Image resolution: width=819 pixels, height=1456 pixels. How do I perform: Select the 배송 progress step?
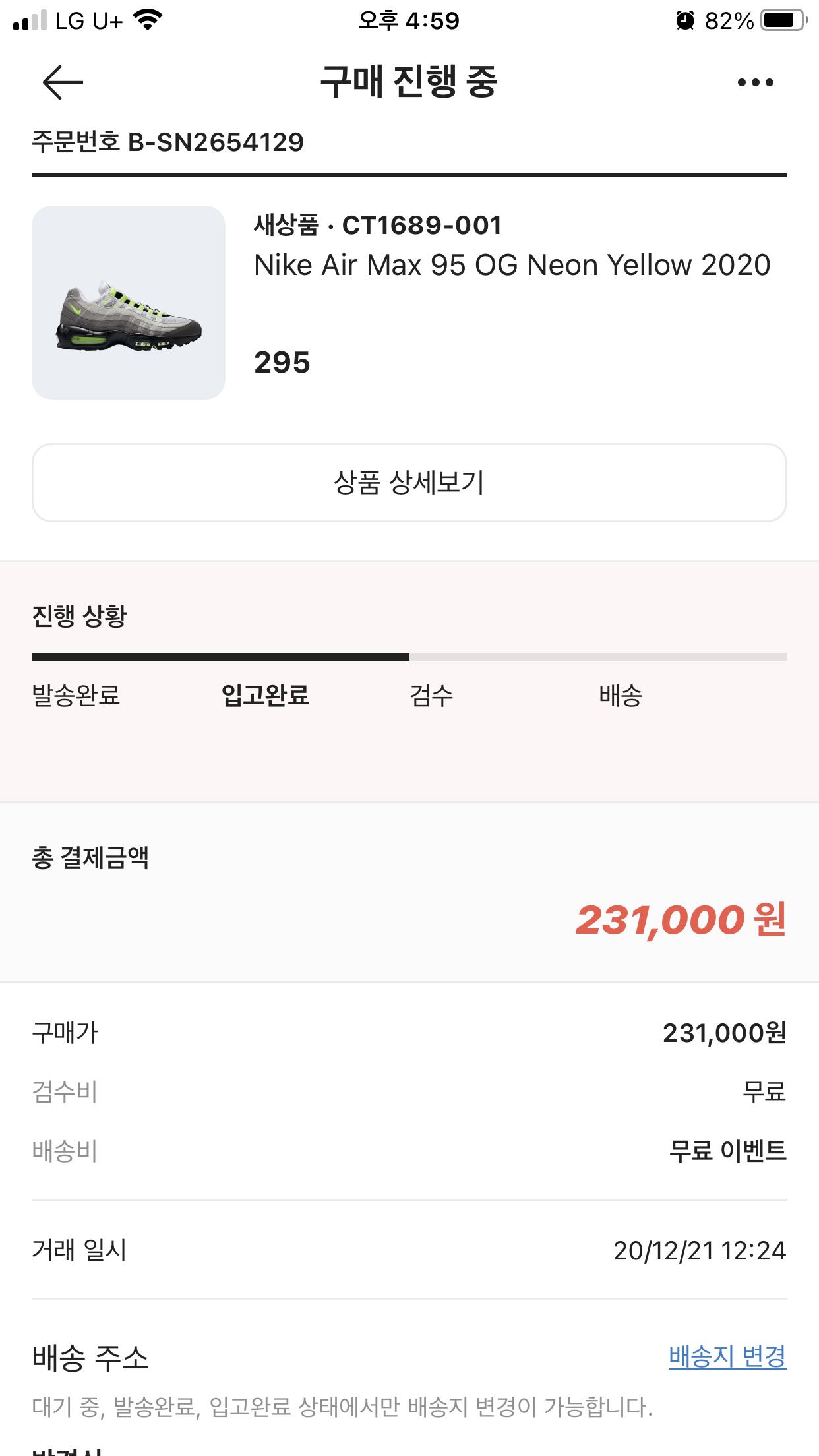click(620, 695)
